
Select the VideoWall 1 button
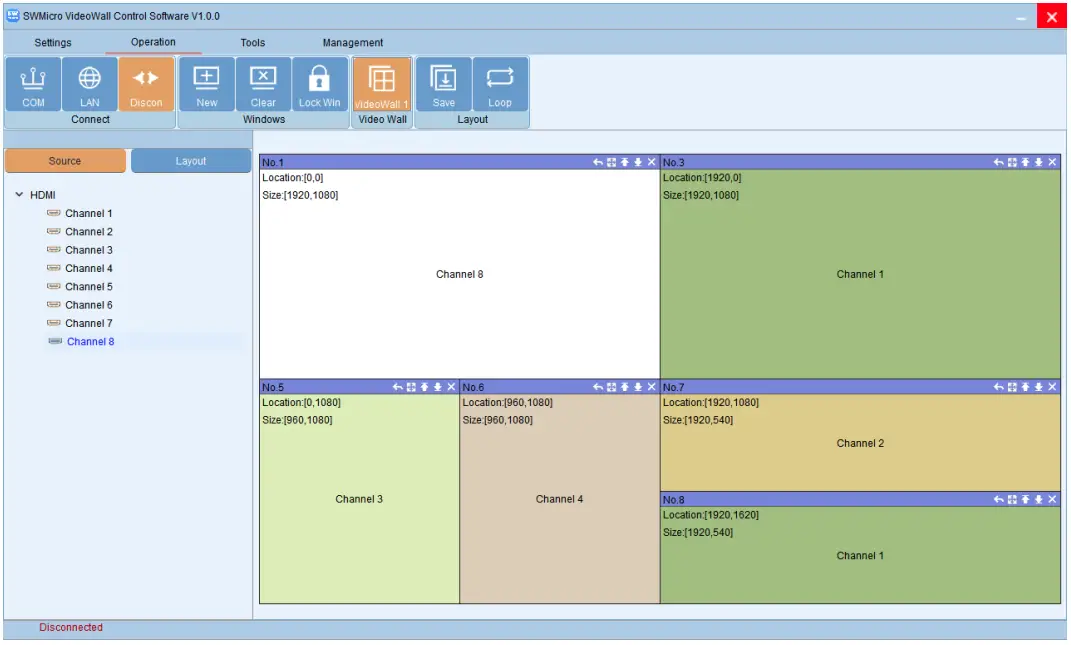(x=382, y=84)
